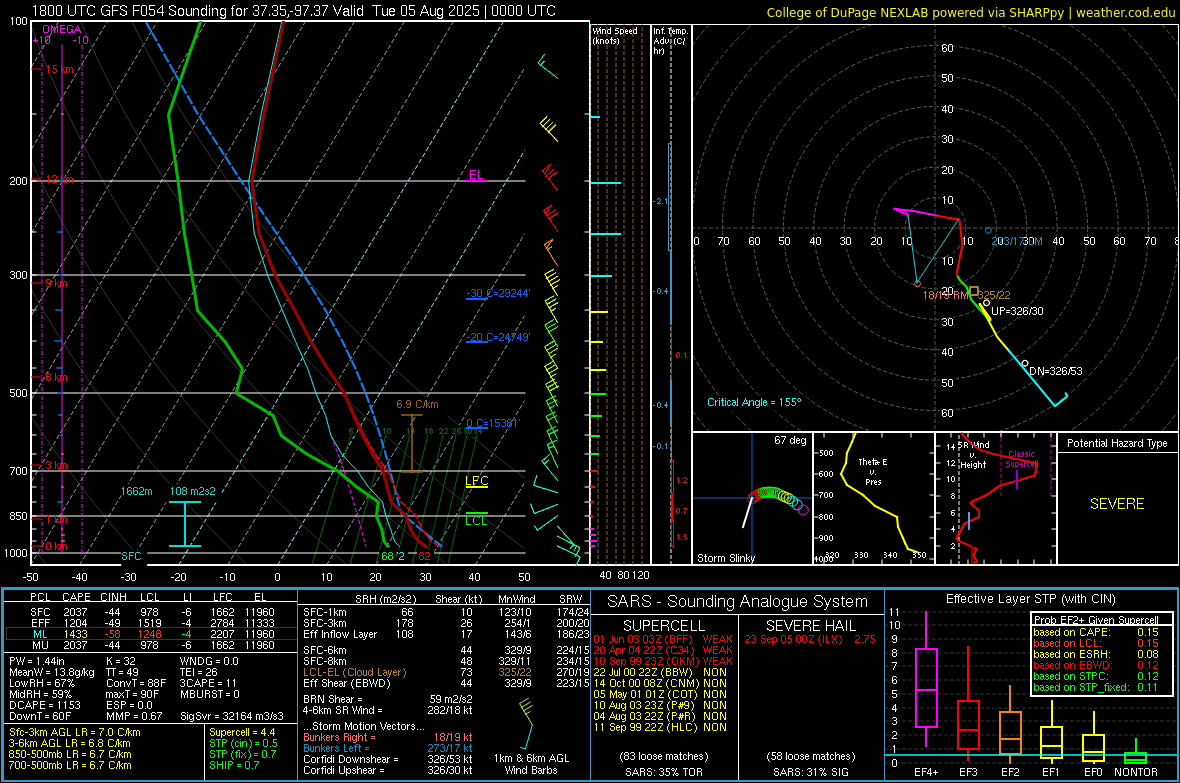The image size is (1180, 783).
Task: Click the Bunkers Left = 273/17 kt text
Action: click(388, 748)
